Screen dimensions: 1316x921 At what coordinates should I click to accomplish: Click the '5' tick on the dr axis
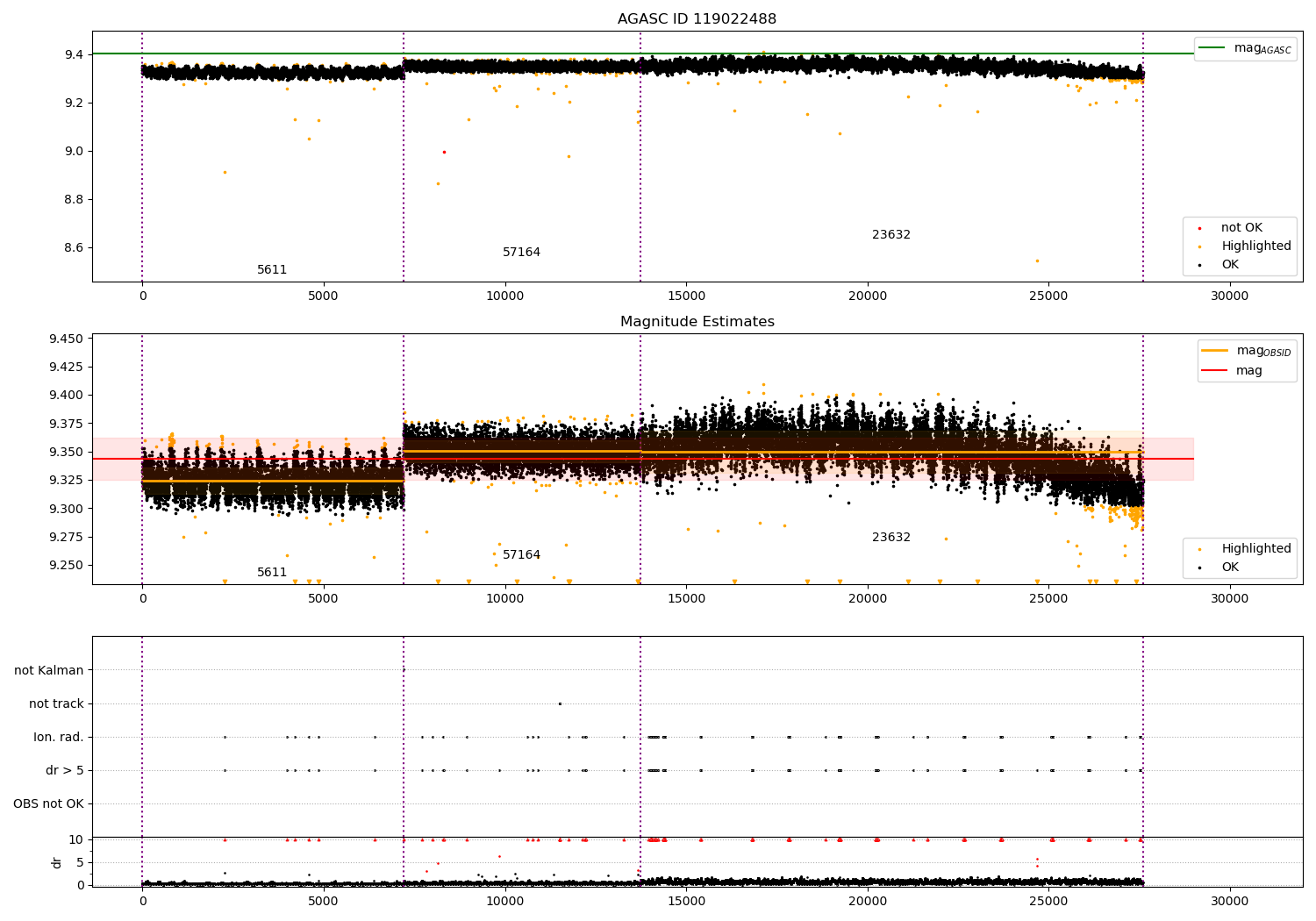point(80,863)
